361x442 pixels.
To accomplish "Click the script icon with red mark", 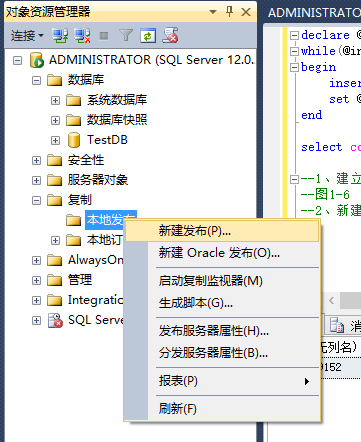I will click(x=170, y=35).
